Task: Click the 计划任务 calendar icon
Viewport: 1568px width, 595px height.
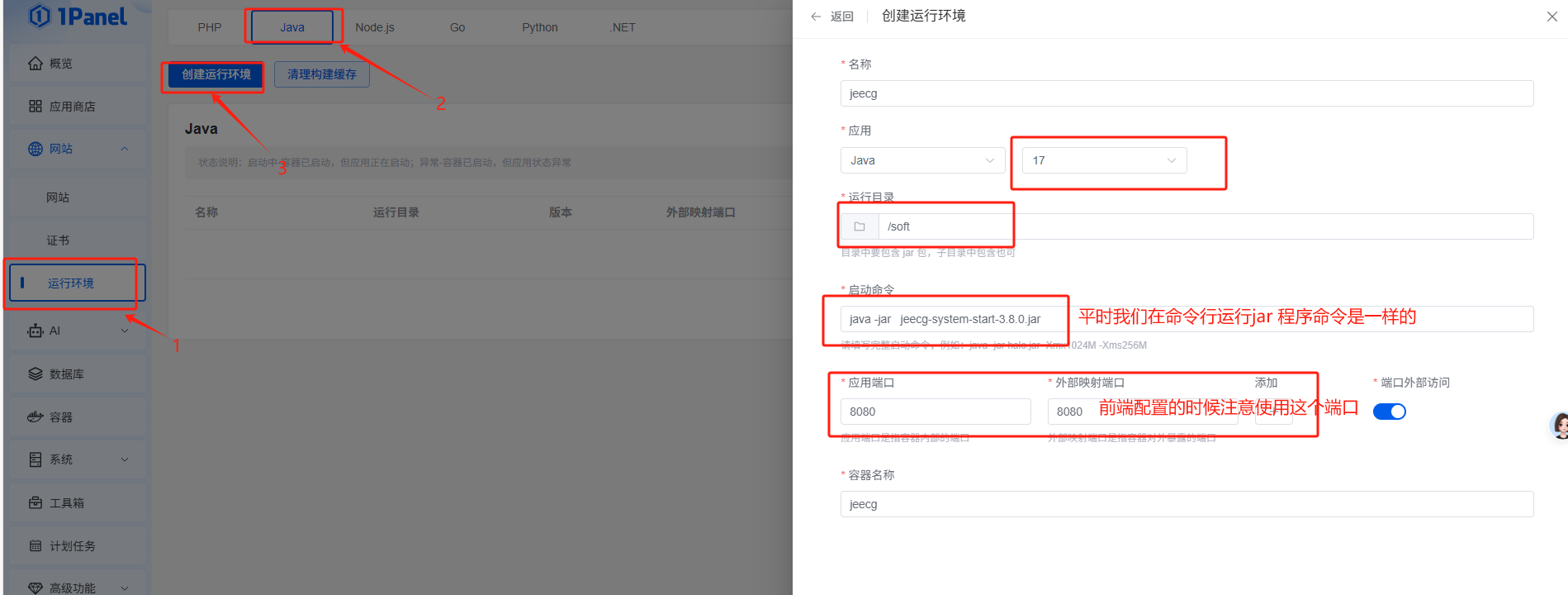Action: pyautogui.click(x=36, y=546)
